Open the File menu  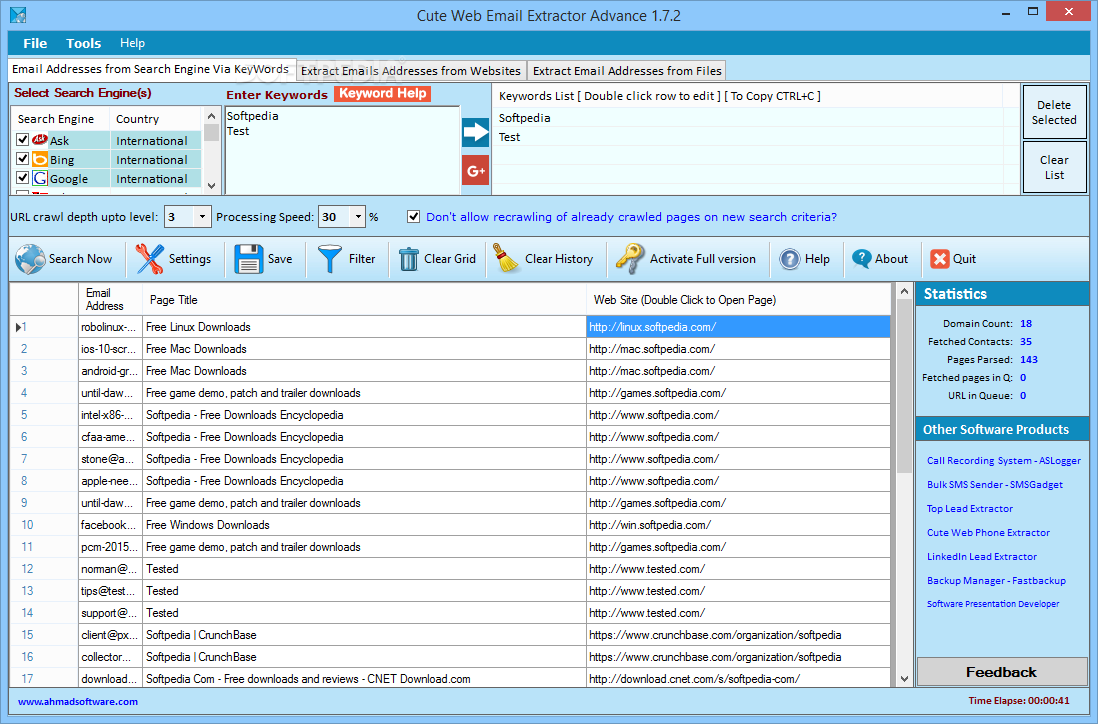point(35,43)
